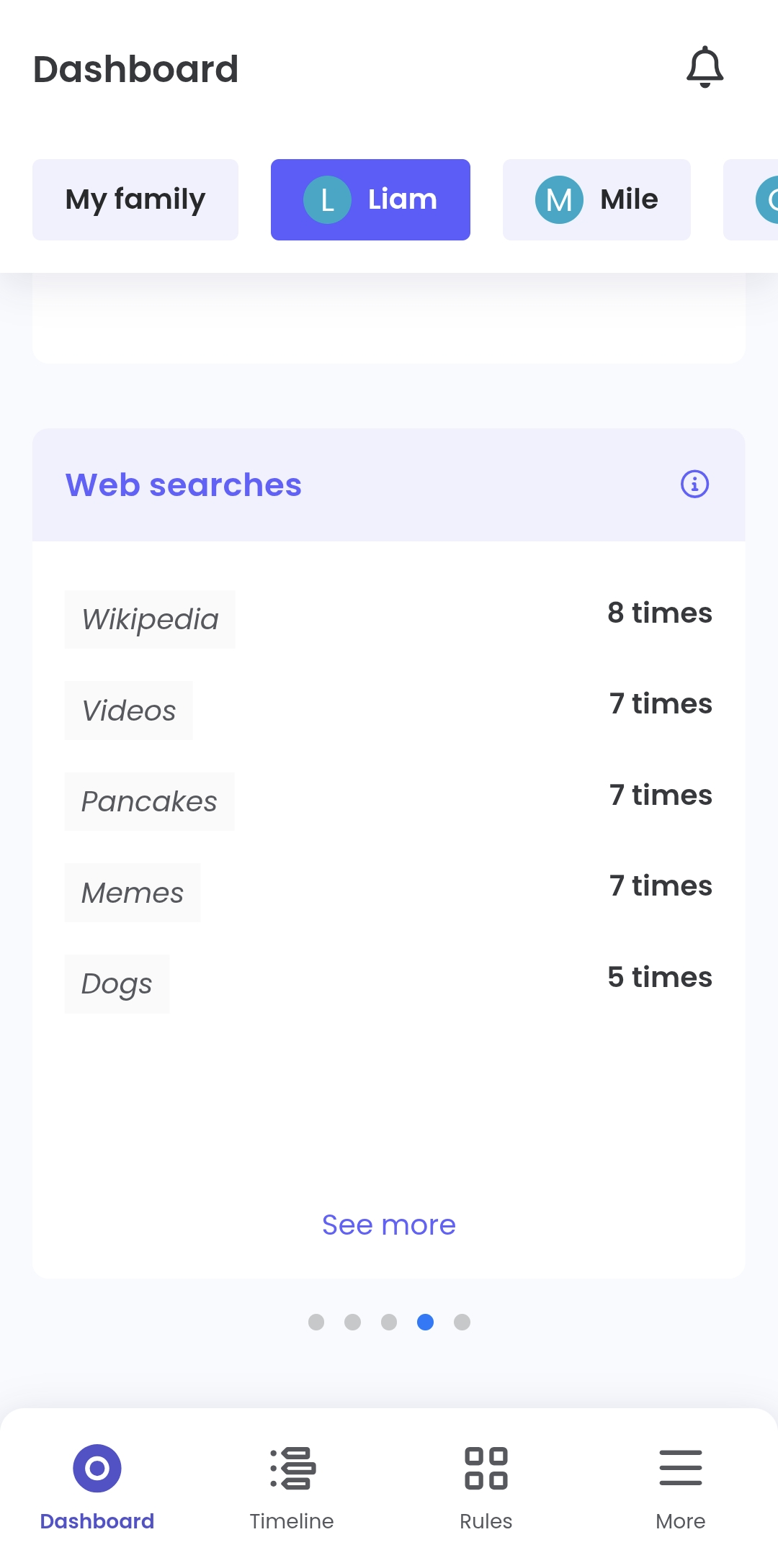Click Liam's avatar circle
This screenshot has width=778, height=1568.
coord(328,199)
